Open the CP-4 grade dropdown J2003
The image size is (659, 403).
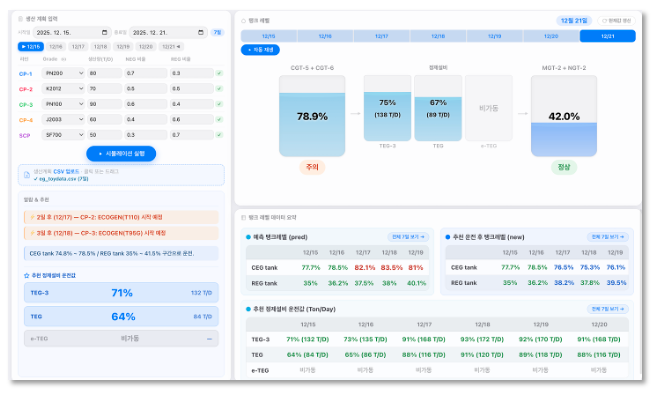click(63, 119)
